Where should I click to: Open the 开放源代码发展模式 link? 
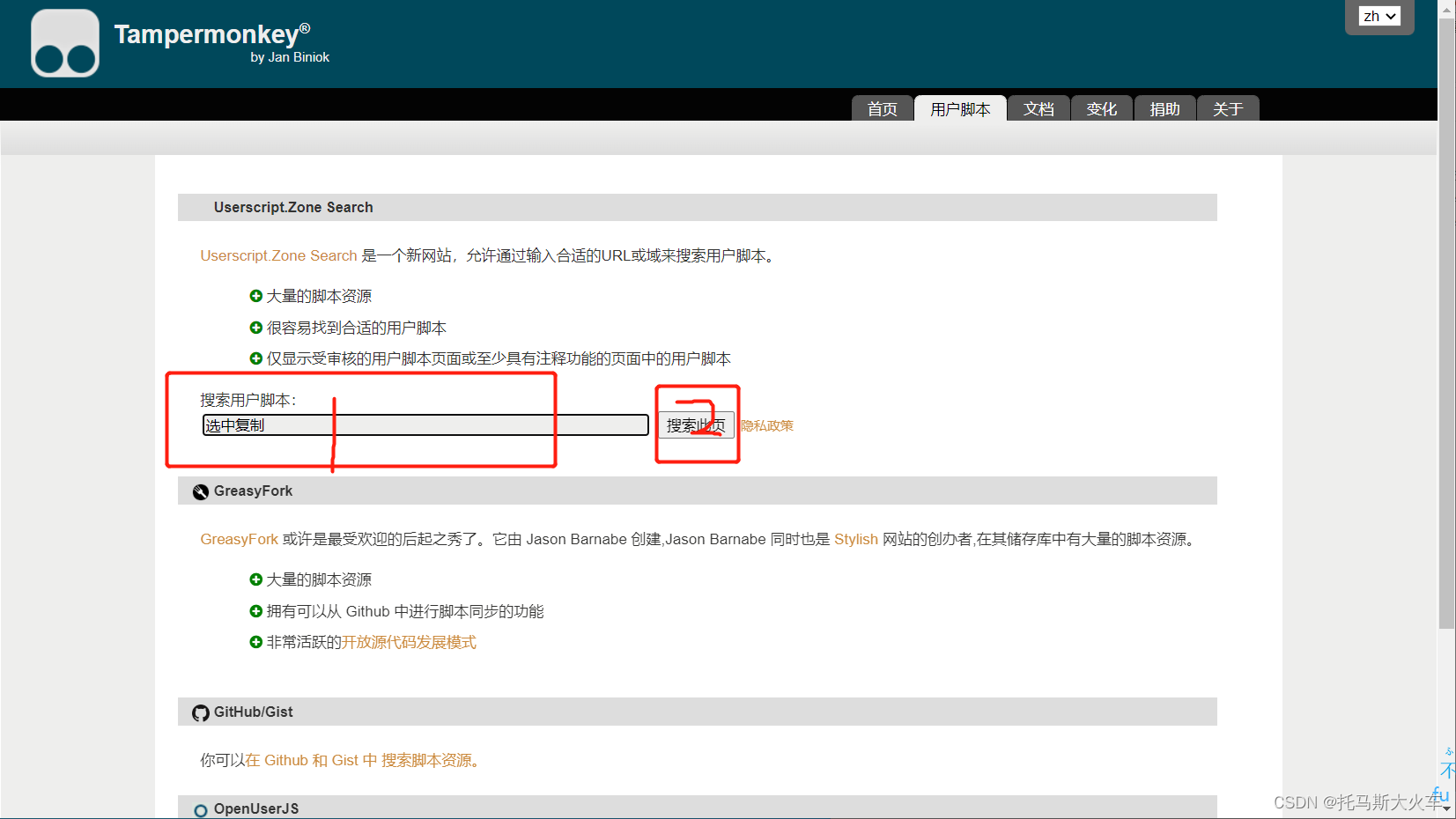[x=409, y=642]
